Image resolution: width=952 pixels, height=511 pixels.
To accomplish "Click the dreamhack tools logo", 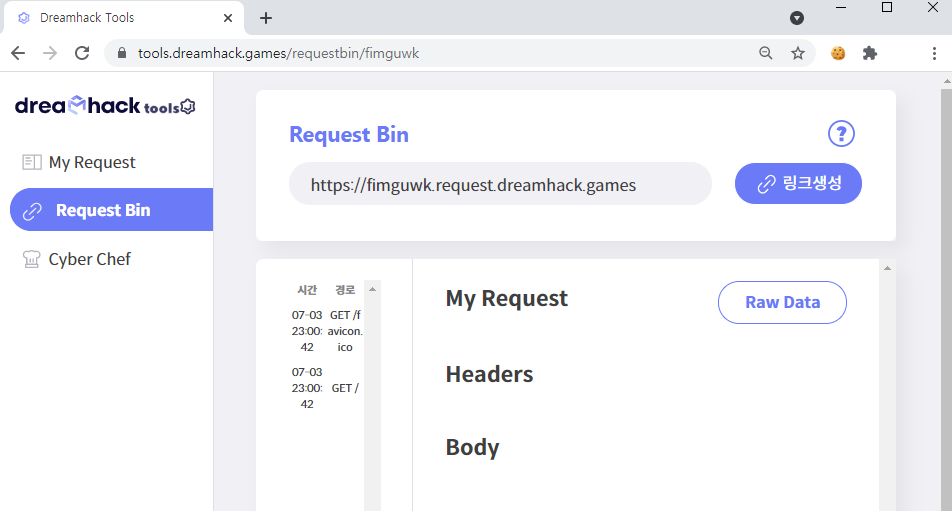I will tap(105, 106).
